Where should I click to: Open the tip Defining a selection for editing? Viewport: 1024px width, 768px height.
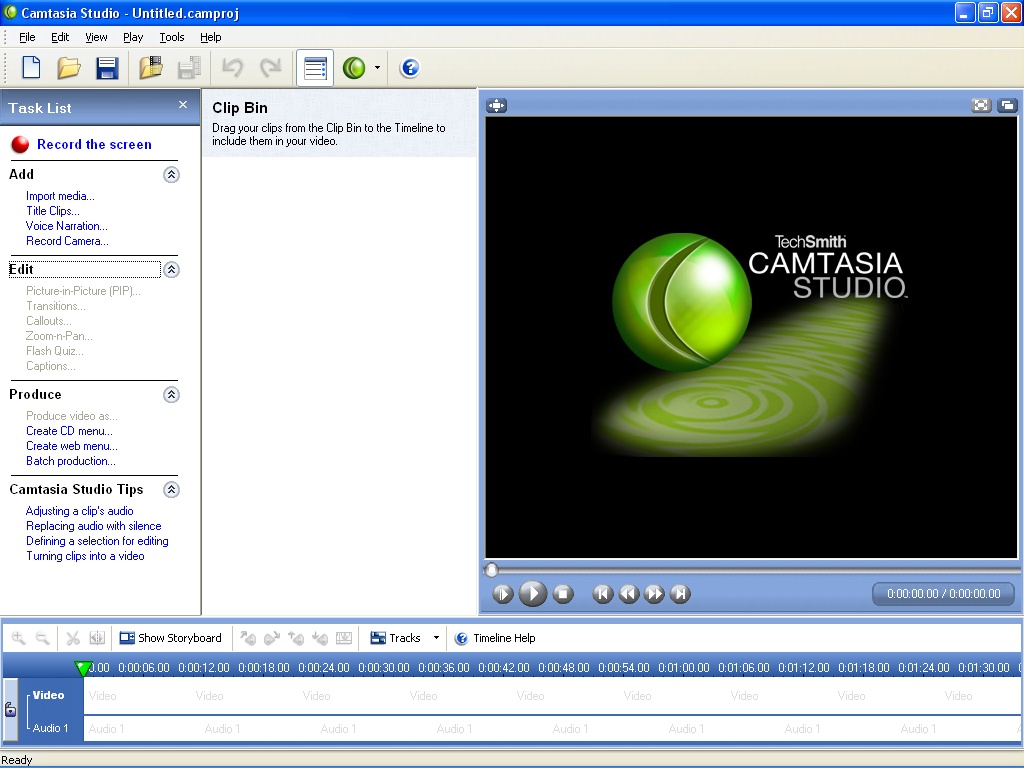point(97,541)
